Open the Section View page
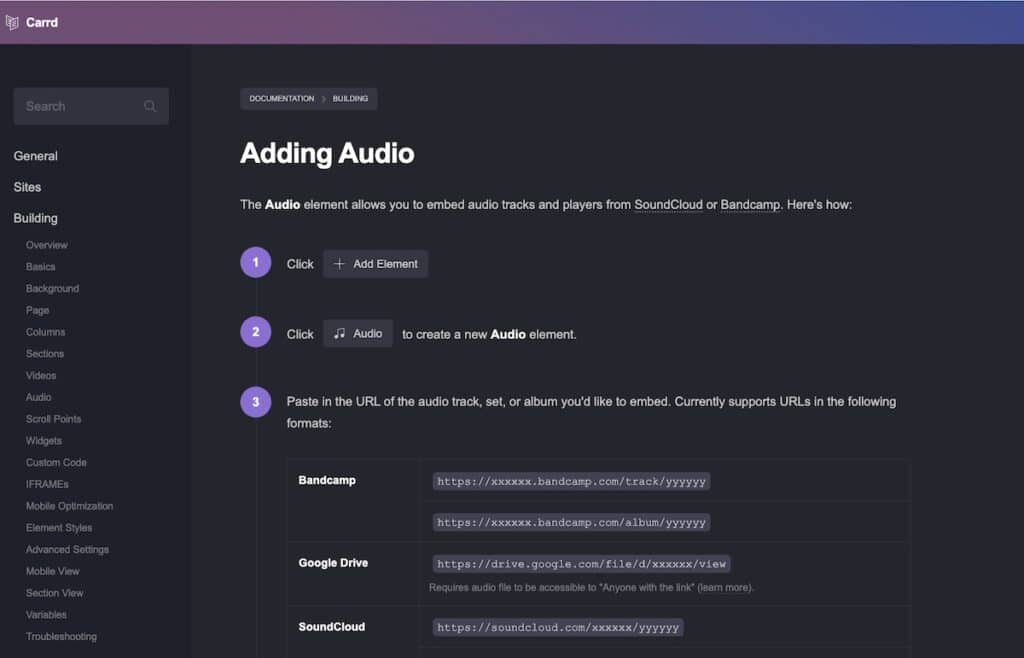Viewport: 1024px width, 658px height. tap(54, 593)
